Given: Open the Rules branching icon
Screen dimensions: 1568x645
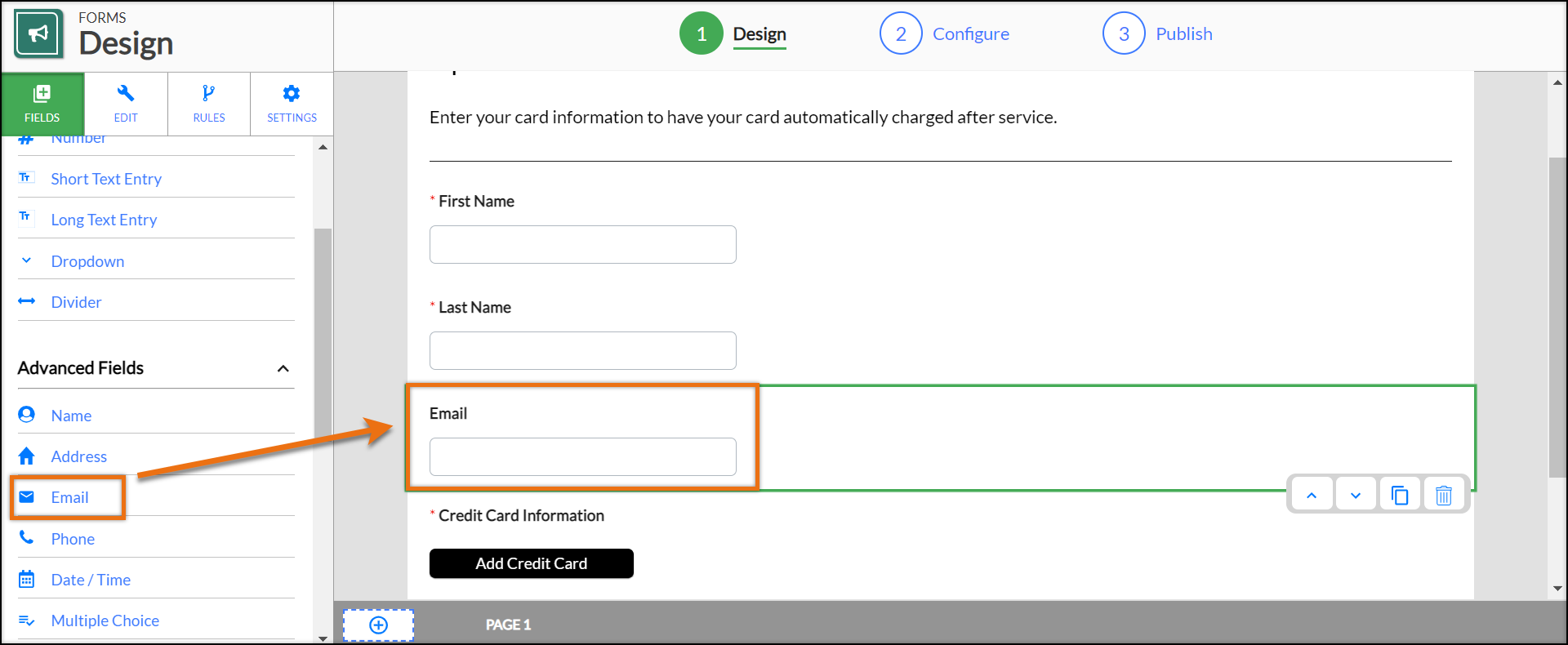Looking at the screenshot, I should click(x=208, y=104).
